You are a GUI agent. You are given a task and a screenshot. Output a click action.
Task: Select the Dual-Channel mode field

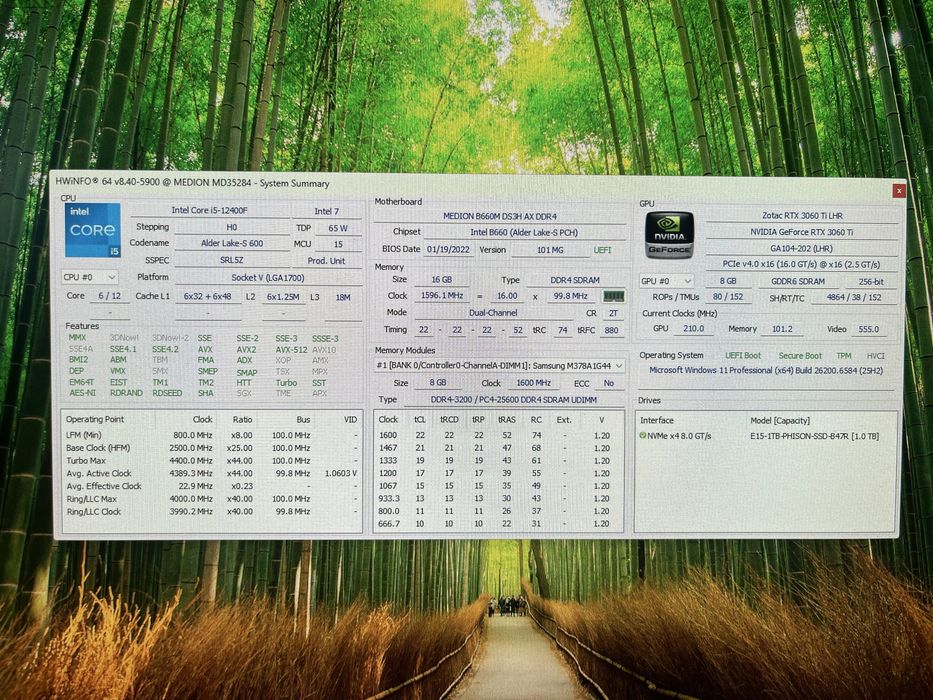(493, 312)
